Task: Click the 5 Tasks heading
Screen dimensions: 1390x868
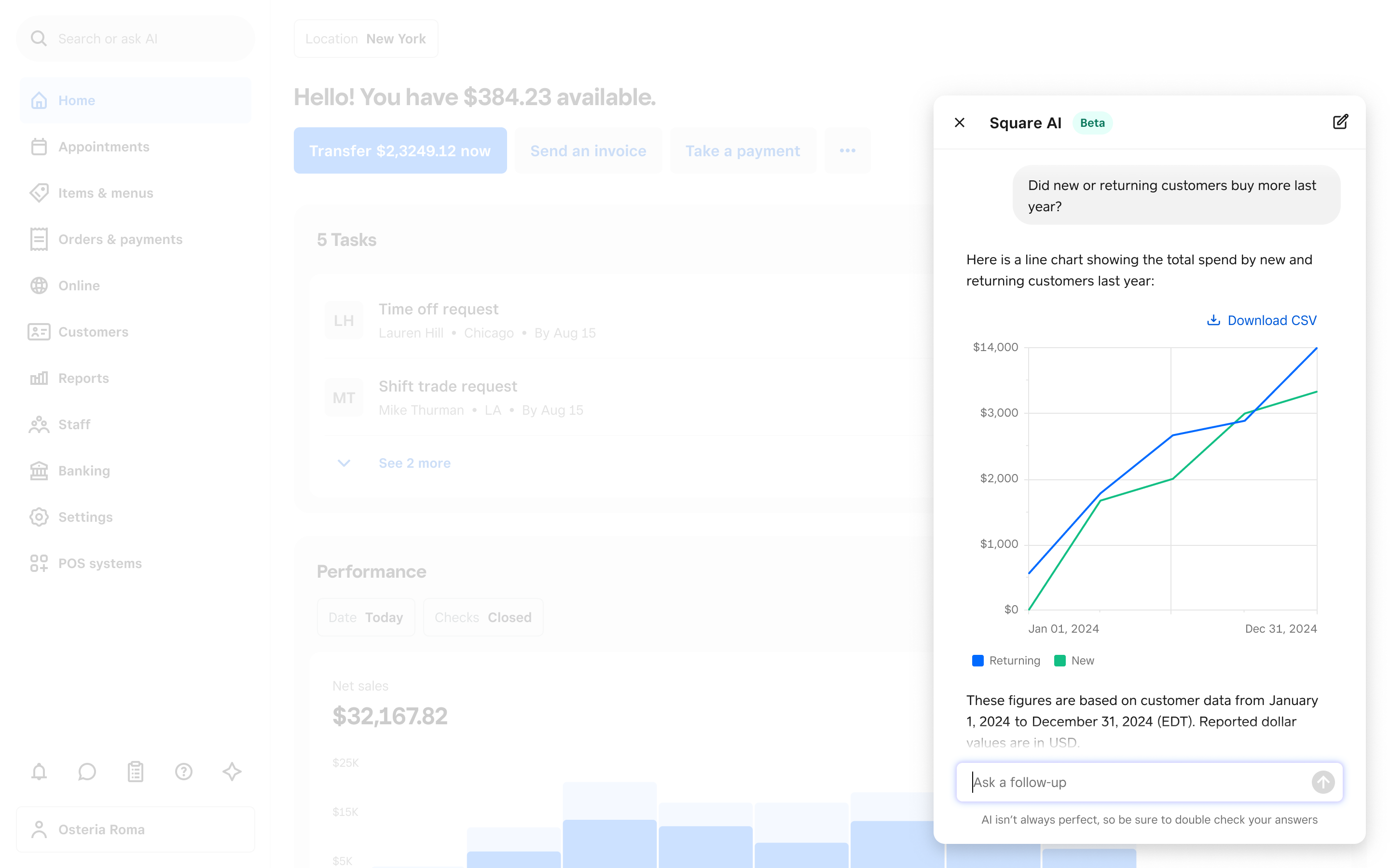Action: (346, 239)
